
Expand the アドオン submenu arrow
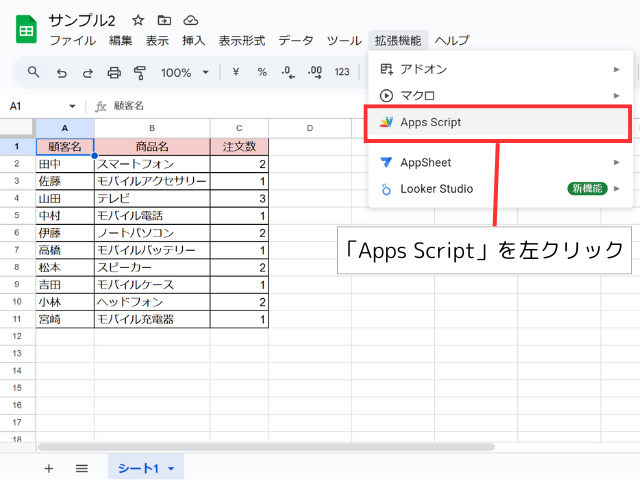point(616,69)
